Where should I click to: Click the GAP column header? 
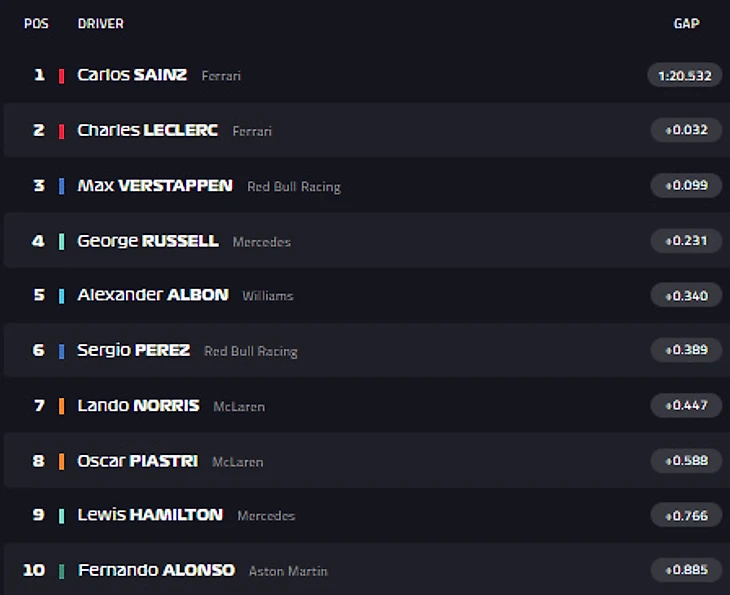click(x=686, y=23)
